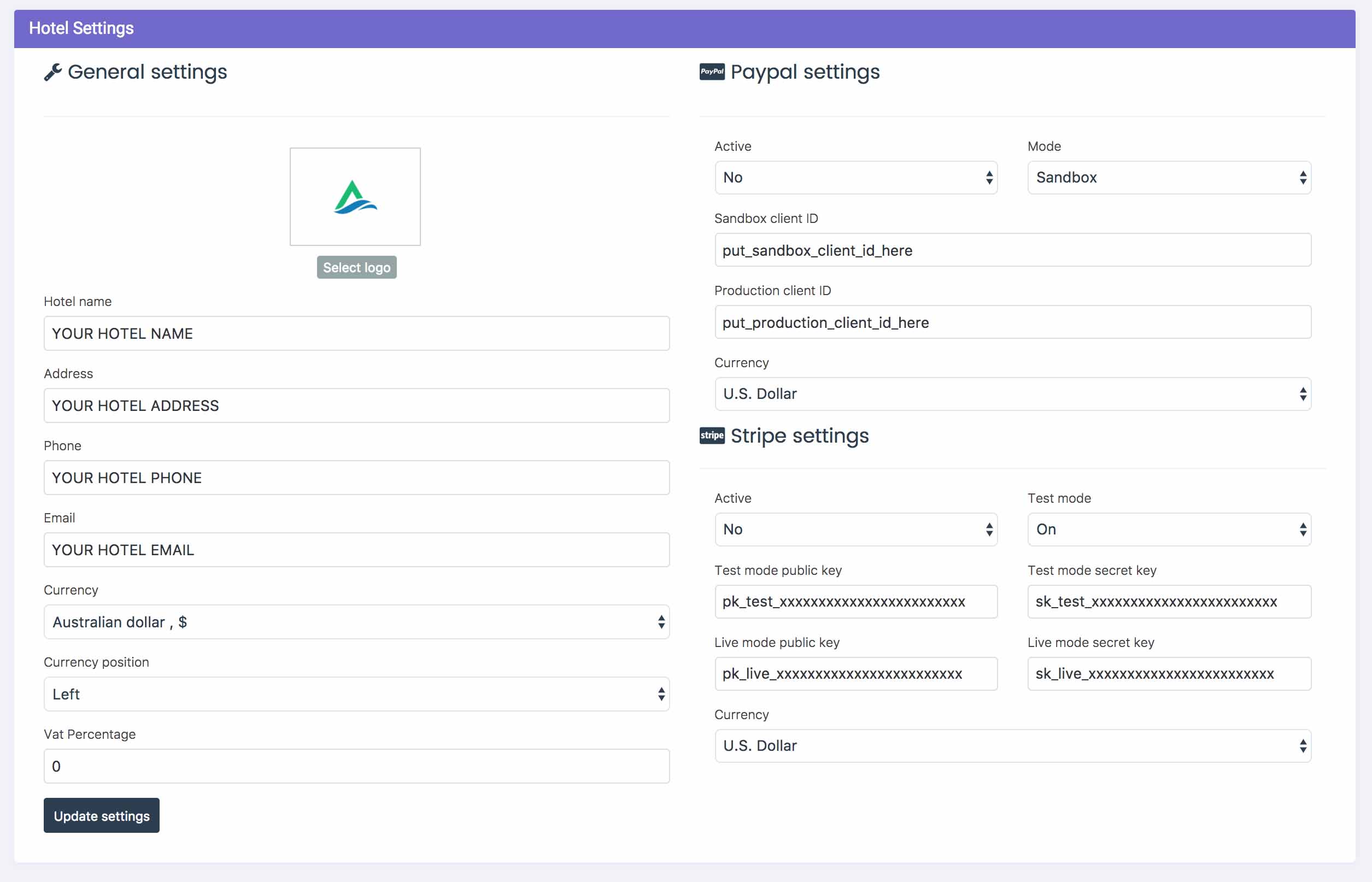Viewport: 1372px width, 882px height.
Task: Expand the Paypal Currency U.S. Dollar dropdown
Action: tap(1012, 394)
